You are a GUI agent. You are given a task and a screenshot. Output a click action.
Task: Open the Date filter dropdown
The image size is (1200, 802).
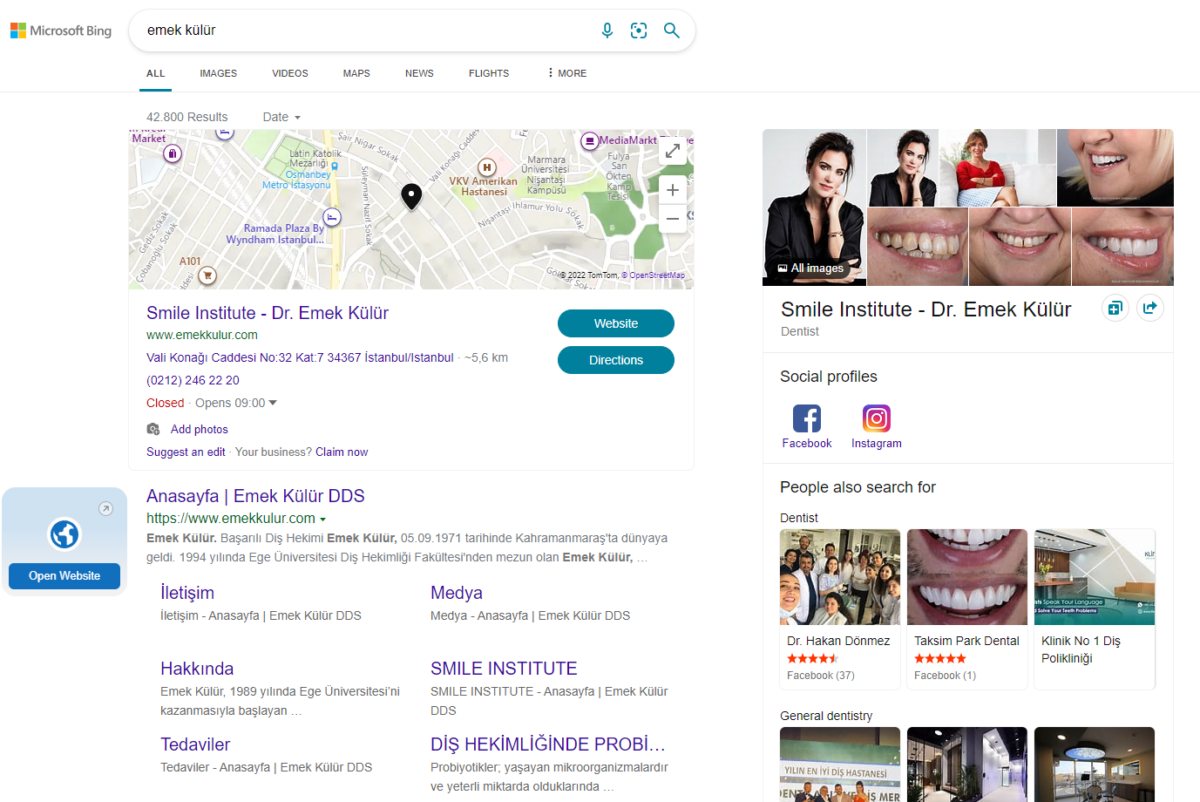pyautogui.click(x=282, y=117)
